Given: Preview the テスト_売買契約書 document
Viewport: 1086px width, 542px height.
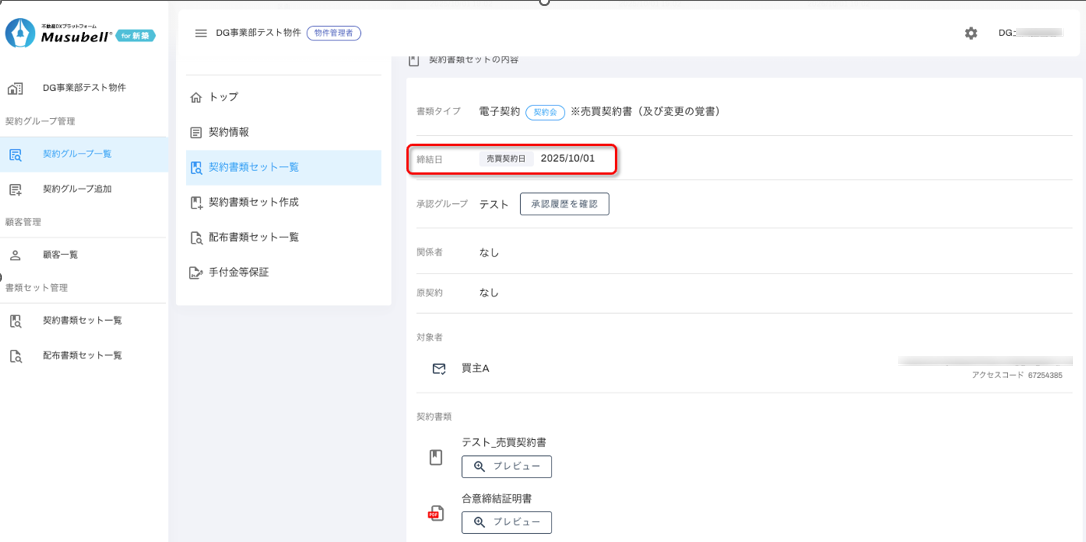Looking at the screenshot, I should [x=506, y=466].
